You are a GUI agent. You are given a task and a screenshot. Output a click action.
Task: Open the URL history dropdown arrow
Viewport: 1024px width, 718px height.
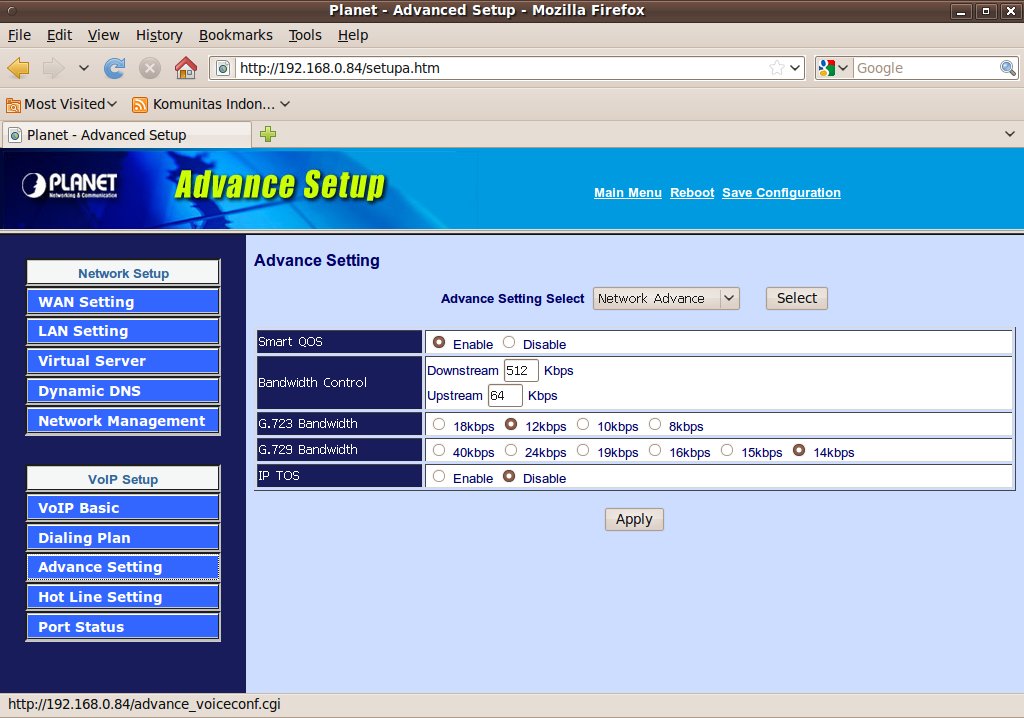coord(795,68)
